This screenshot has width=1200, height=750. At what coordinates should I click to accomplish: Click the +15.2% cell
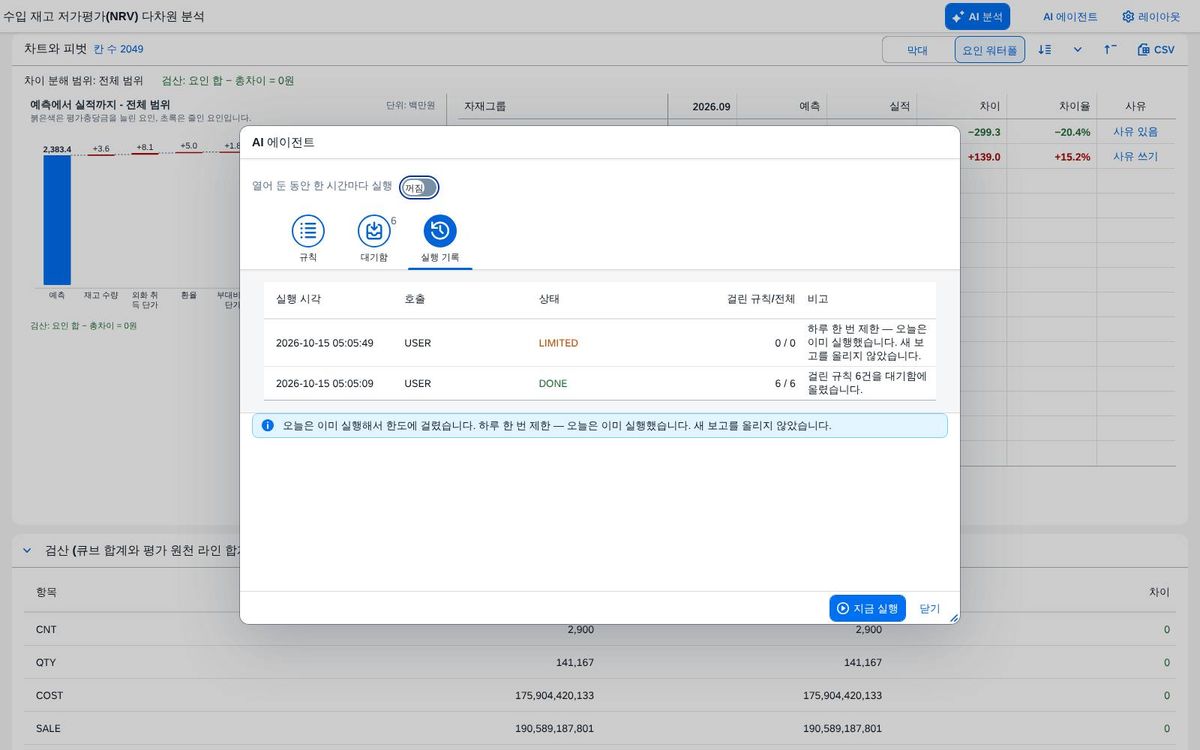pyautogui.click(x=1072, y=157)
